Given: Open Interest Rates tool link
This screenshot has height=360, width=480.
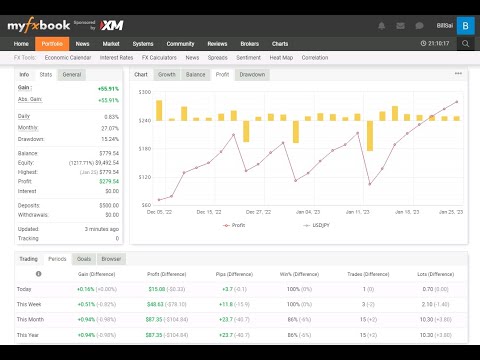Looking at the screenshot, I should (x=116, y=58).
